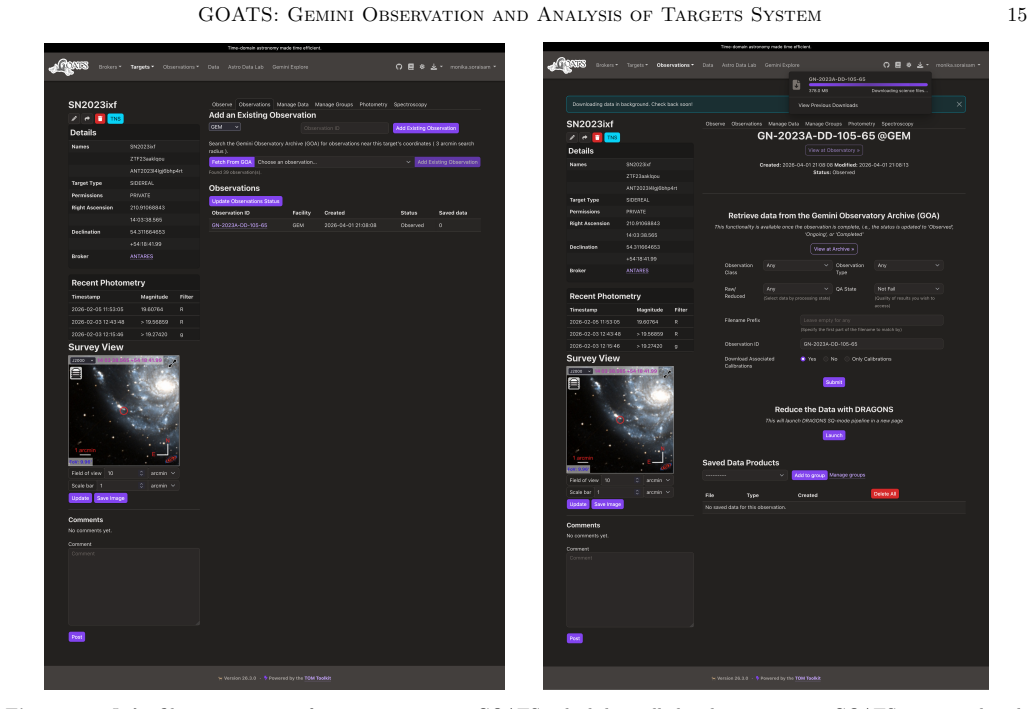Click red Delete All button
The height and width of the screenshot is (709, 1033).
(x=885, y=494)
